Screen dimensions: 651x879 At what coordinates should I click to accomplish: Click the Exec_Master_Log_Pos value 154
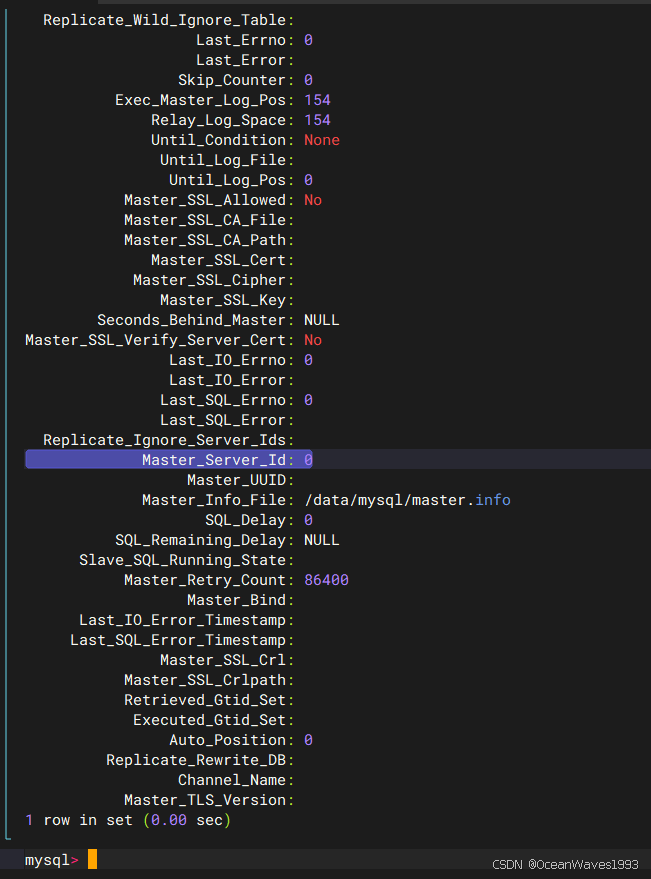click(317, 100)
